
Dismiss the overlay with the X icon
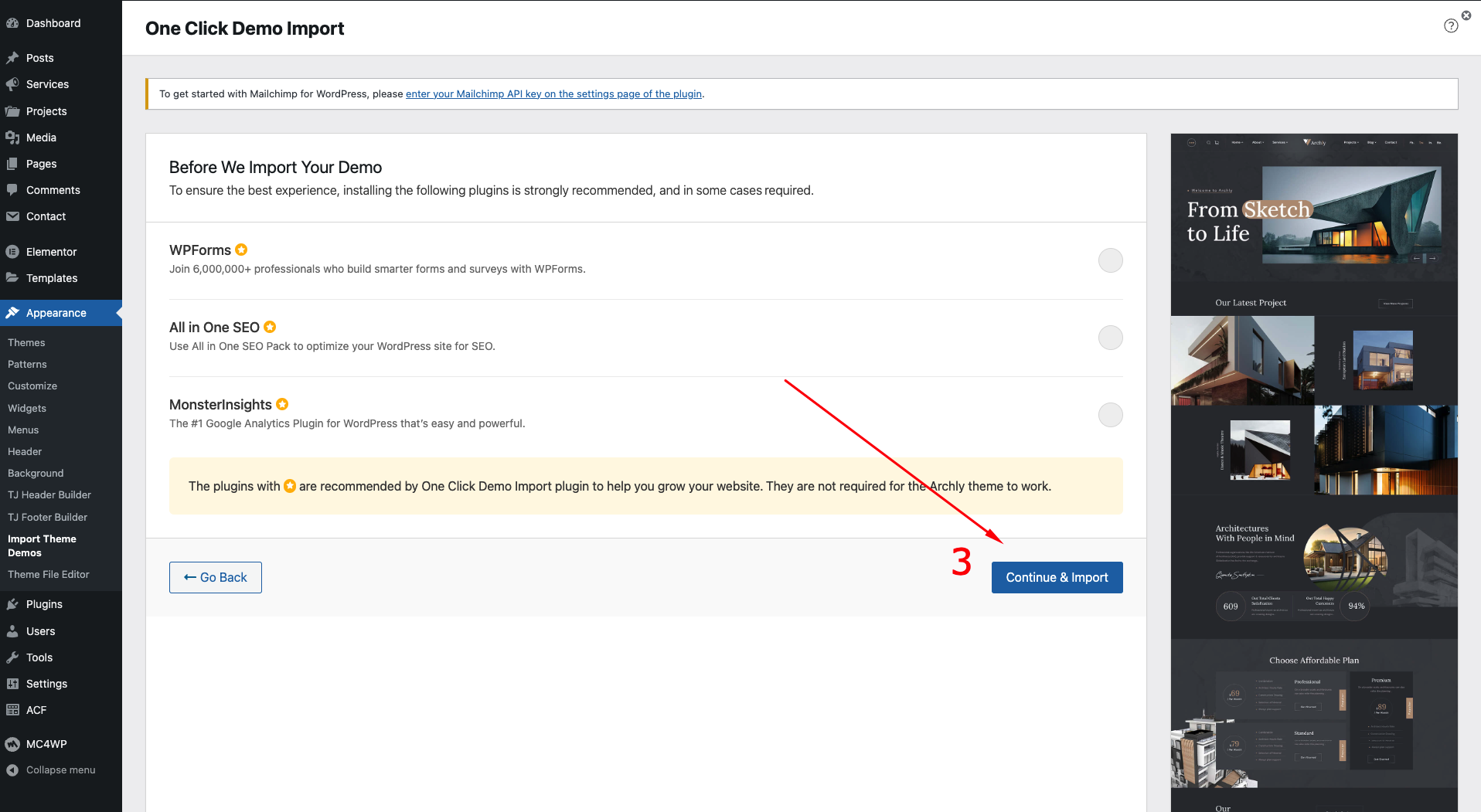tap(1466, 15)
